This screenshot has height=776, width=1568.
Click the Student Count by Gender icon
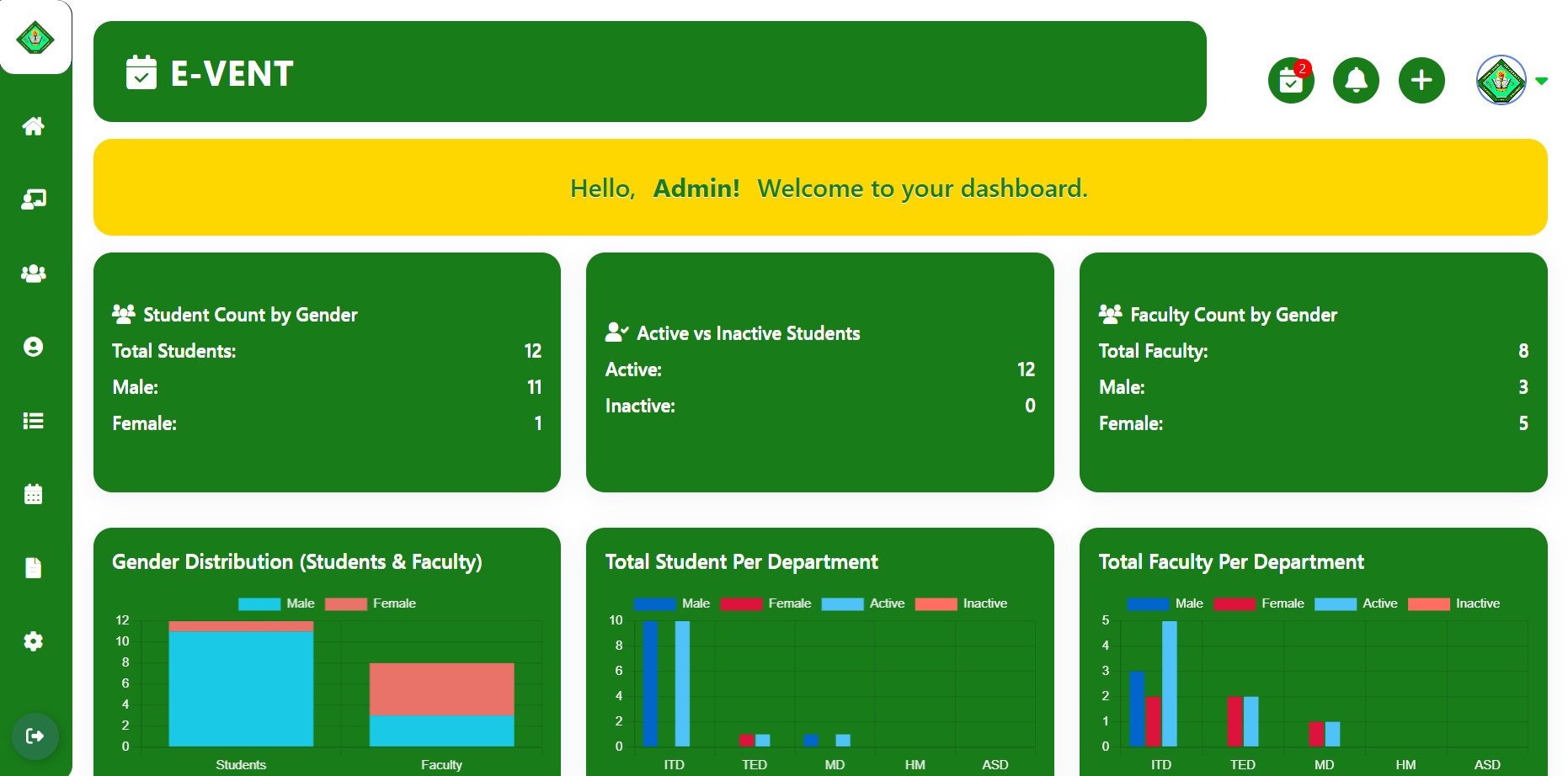click(124, 314)
